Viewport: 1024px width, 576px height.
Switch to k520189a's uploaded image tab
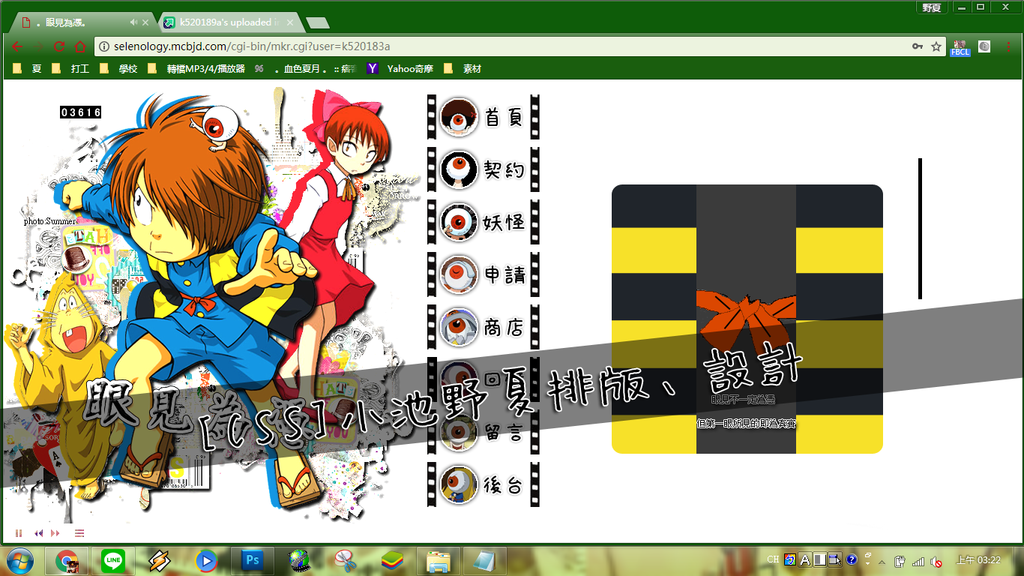[230, 22]
